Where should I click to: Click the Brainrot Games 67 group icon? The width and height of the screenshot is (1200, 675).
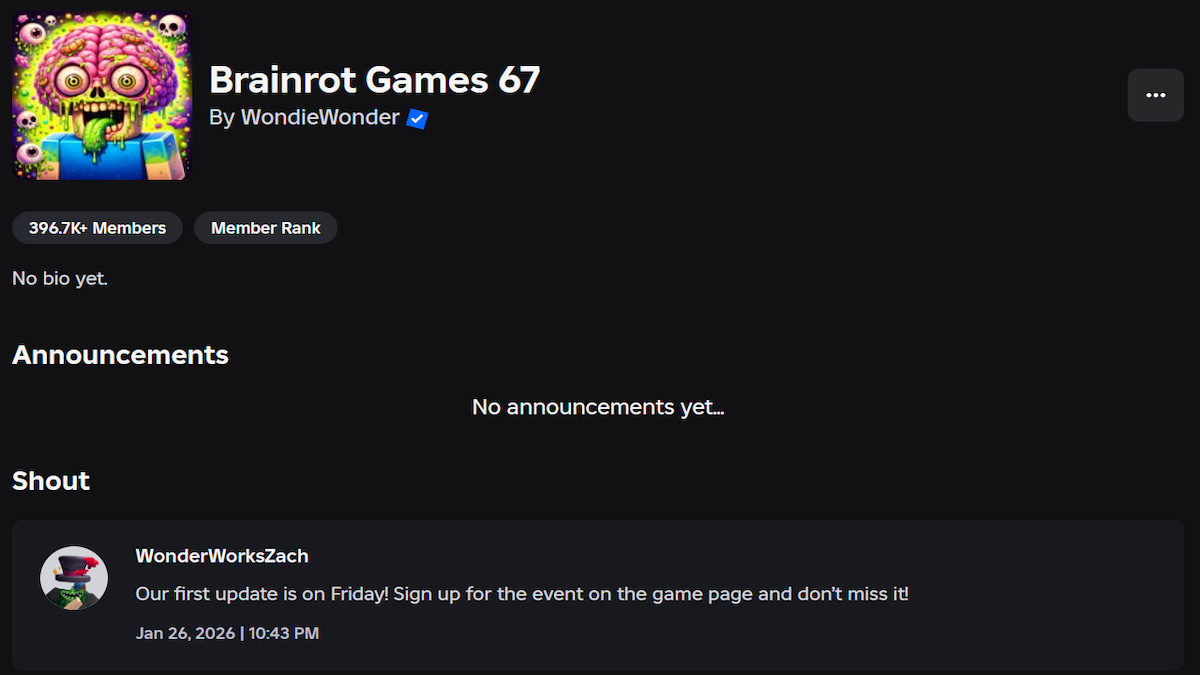101,96
